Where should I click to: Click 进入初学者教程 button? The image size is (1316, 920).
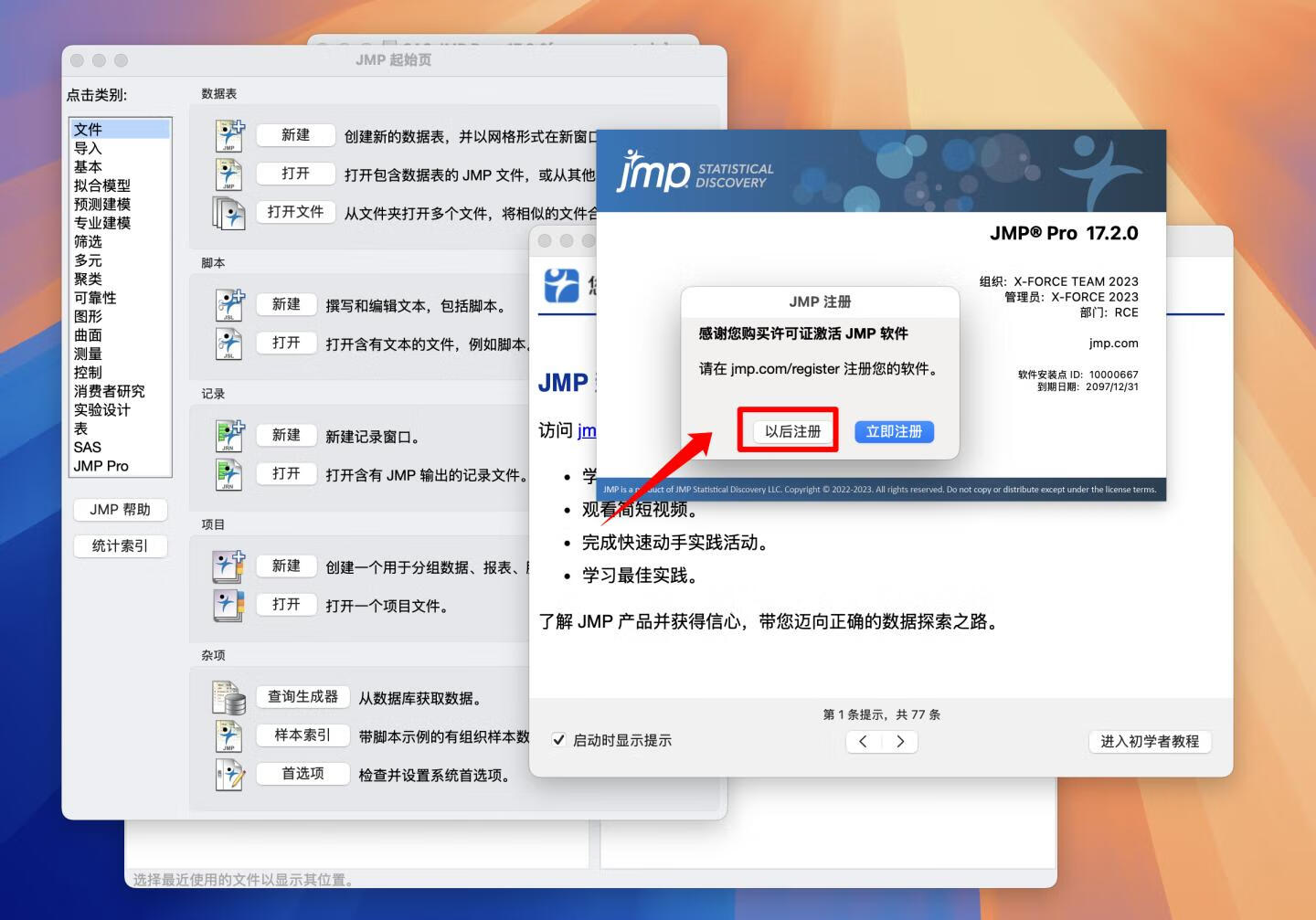click(x=1150, y=742)
